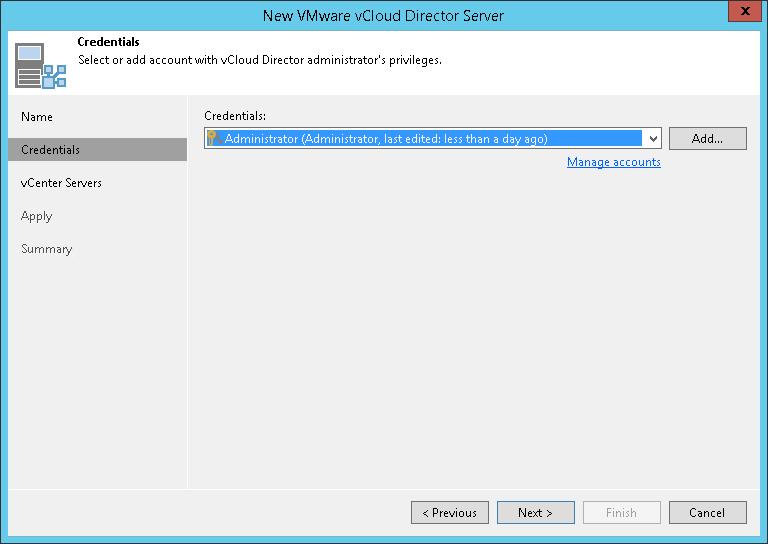The height and width of the screenshot is (544, 768).
Task: Jump to the Summary wizard step
Action: pos(46,249)
